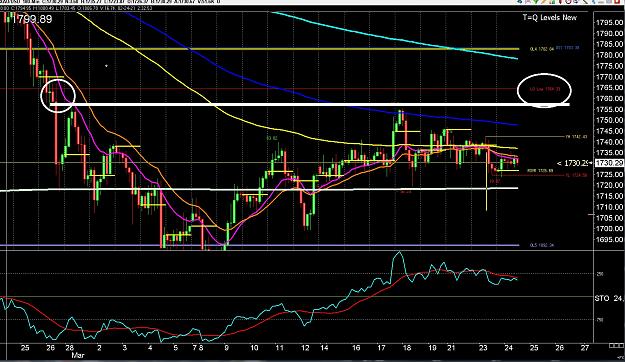Screen dimensions: 625x362
Task: Click date 28 on the time axis
Action: pos(69,348)
